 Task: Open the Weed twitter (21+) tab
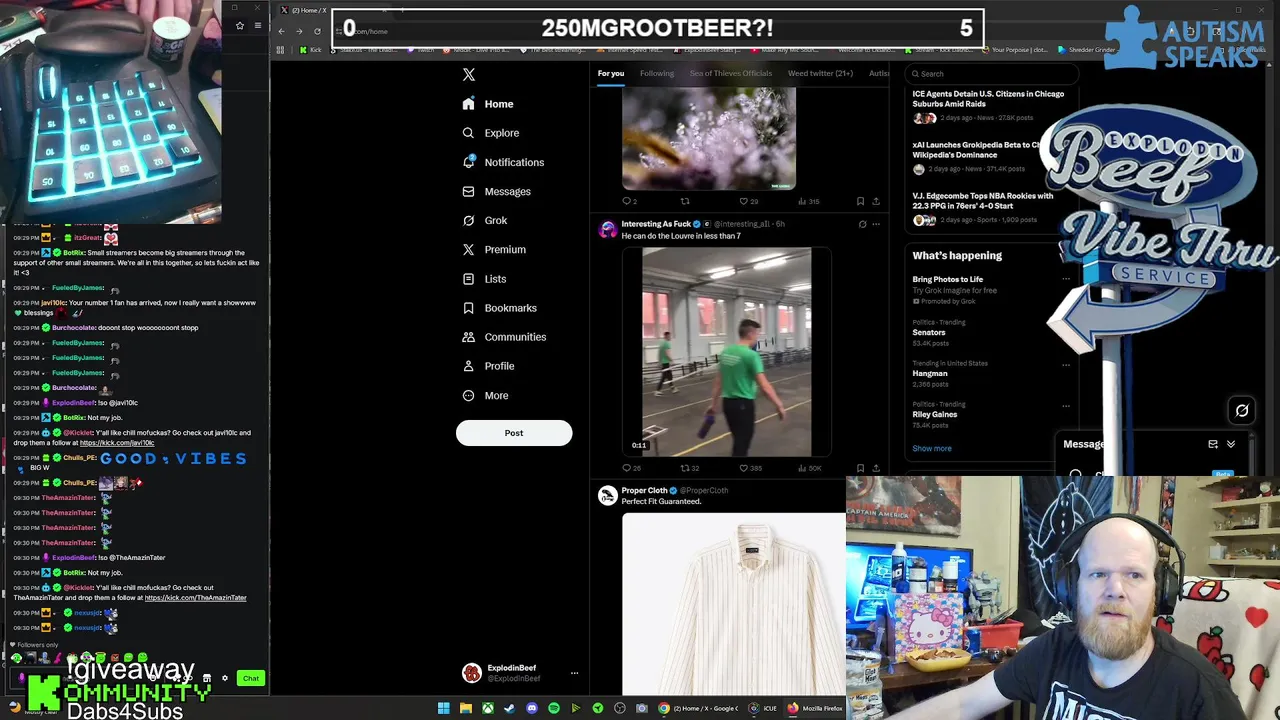pos(820,73)
